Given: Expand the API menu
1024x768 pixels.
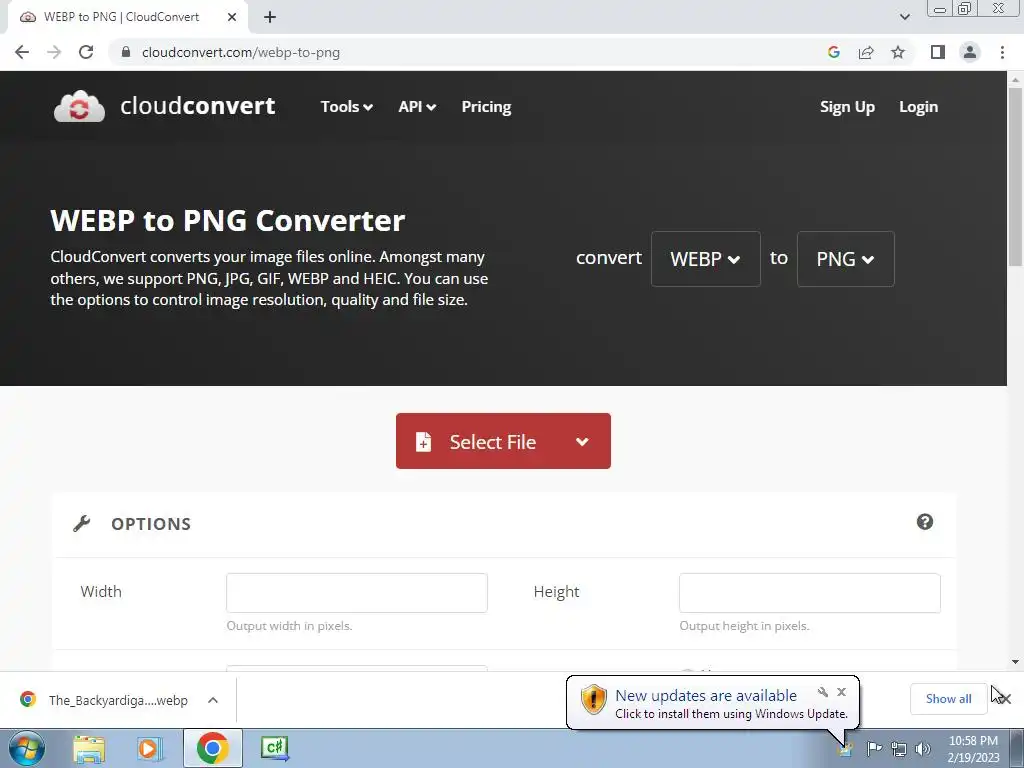Looking at the screenshot, I should click(x=417, y=106).
